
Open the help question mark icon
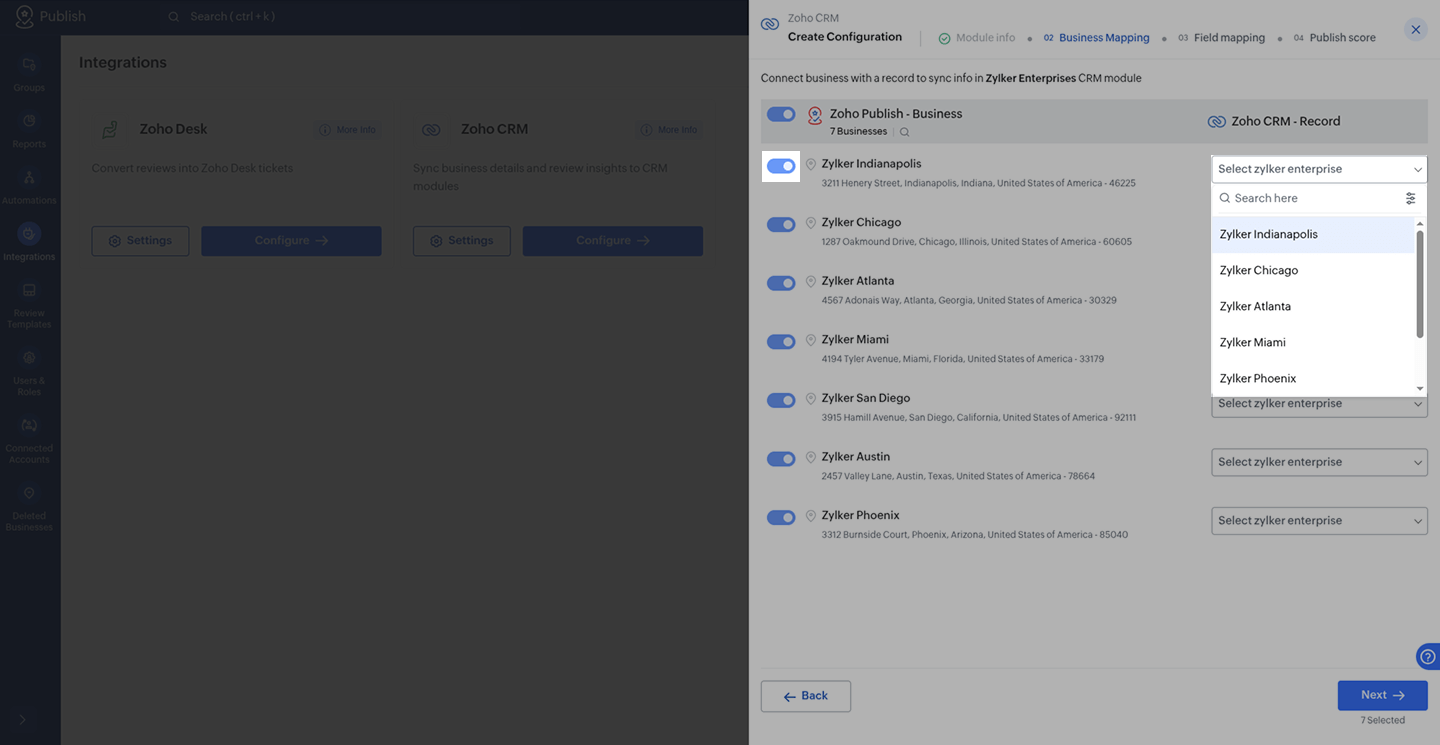[x=1428, y=657]
